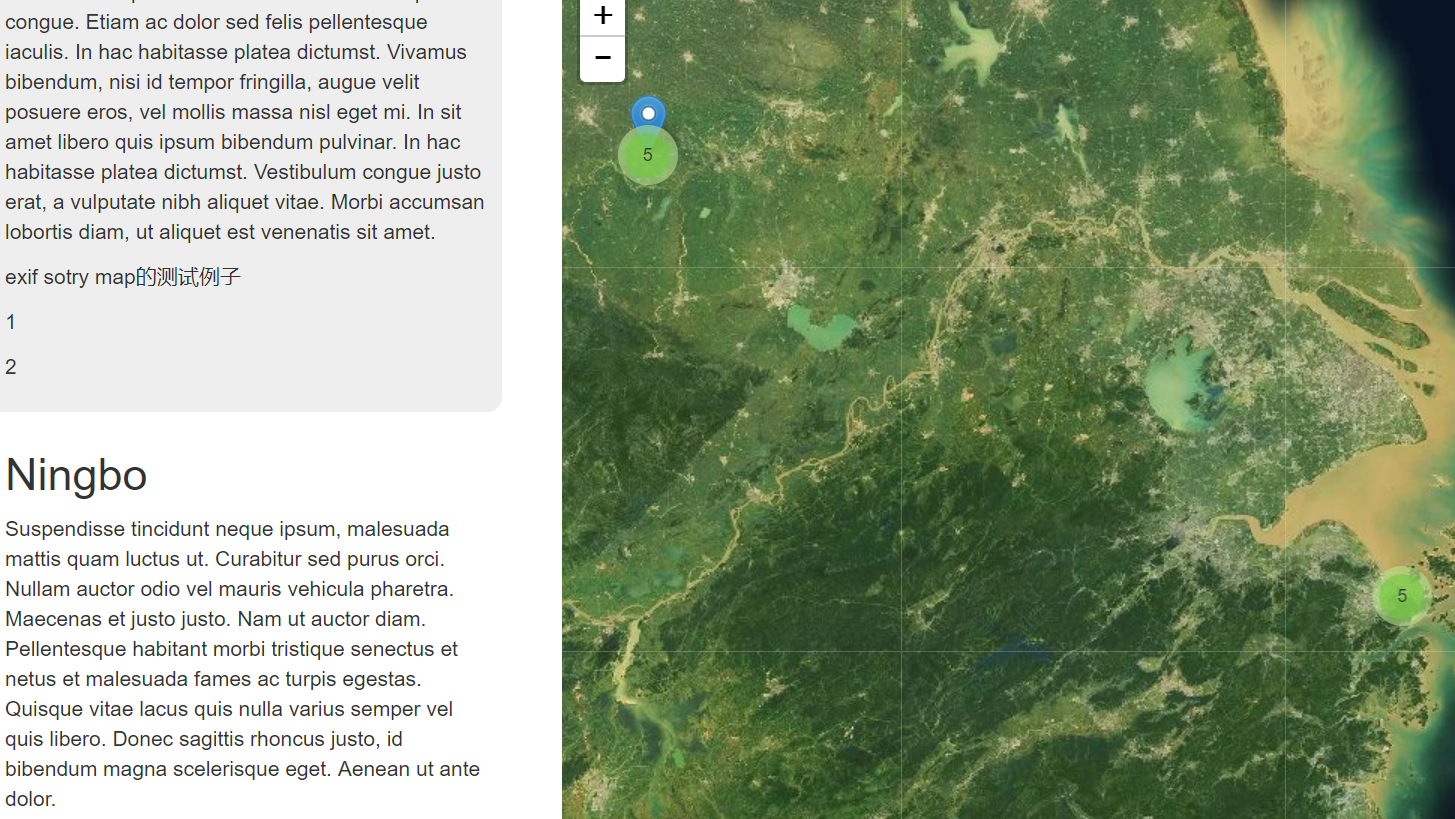Click the paragraph starting 'Suspendisse tincidunt neque'

click(243, 664)
